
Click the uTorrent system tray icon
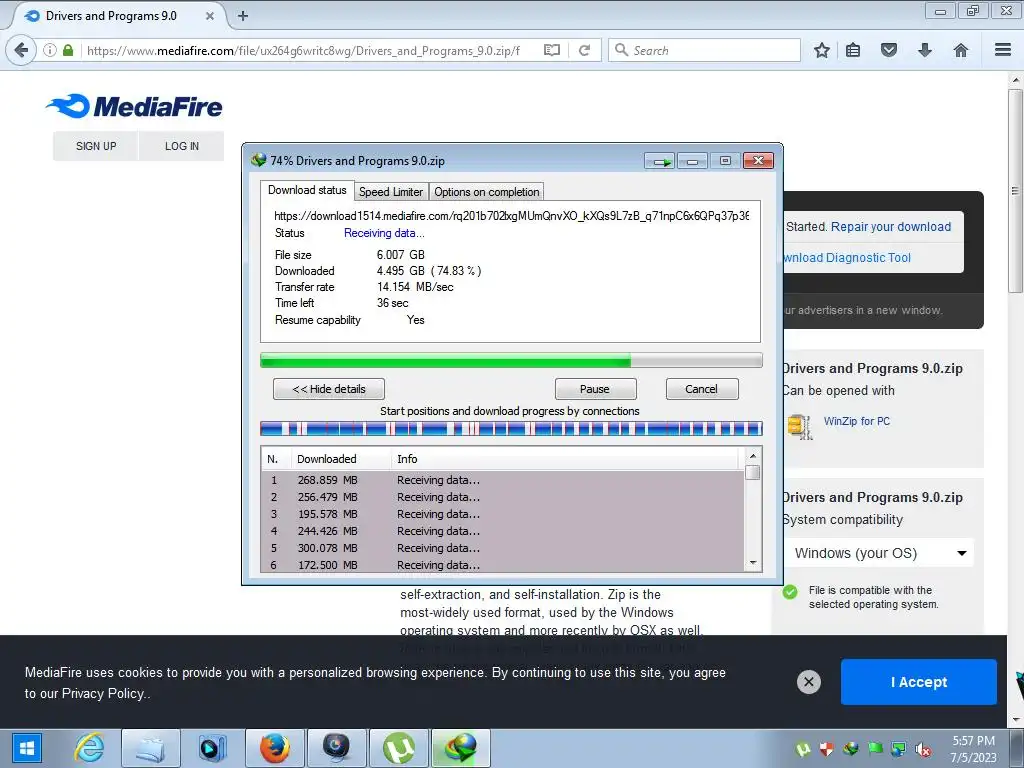pos(803,749)
